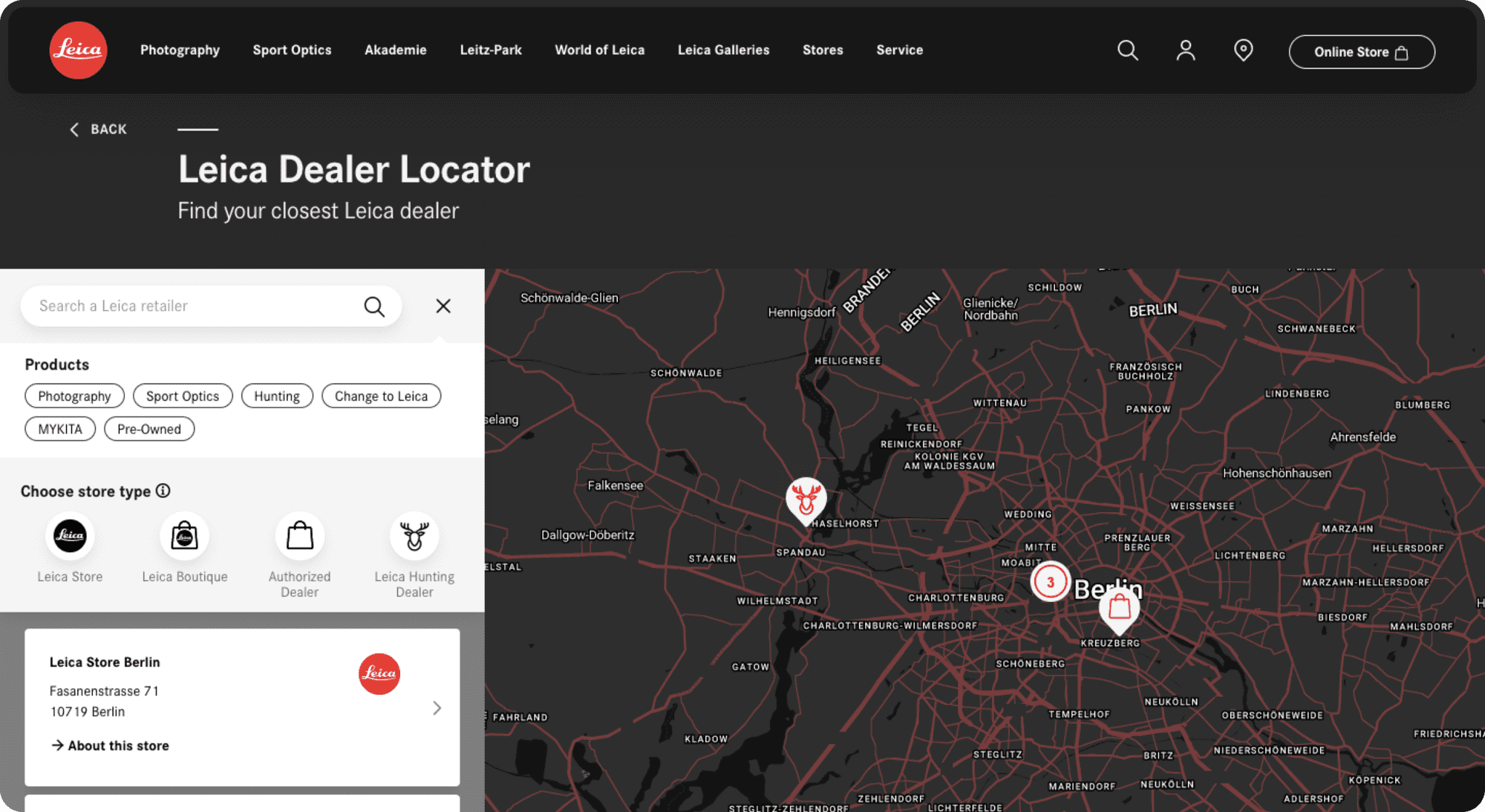Open the Online Store button

click(x=1362, y=52)
